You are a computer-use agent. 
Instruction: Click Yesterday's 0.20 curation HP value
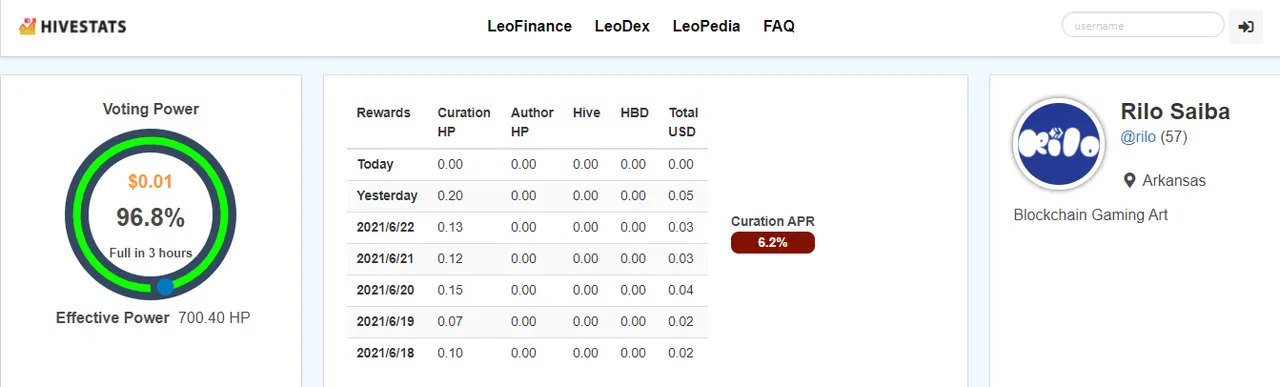(x=450, y=196)
